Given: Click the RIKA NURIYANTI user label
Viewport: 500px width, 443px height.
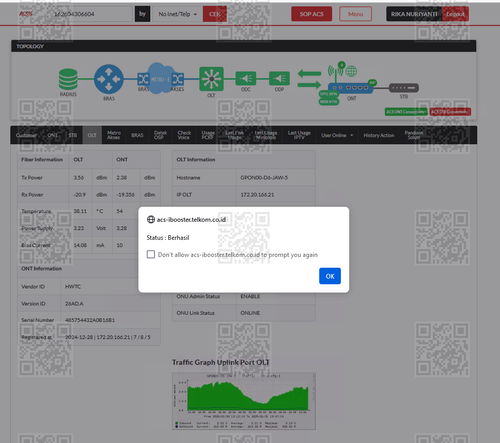Looking at the screenshot, I should coord(414,14).
